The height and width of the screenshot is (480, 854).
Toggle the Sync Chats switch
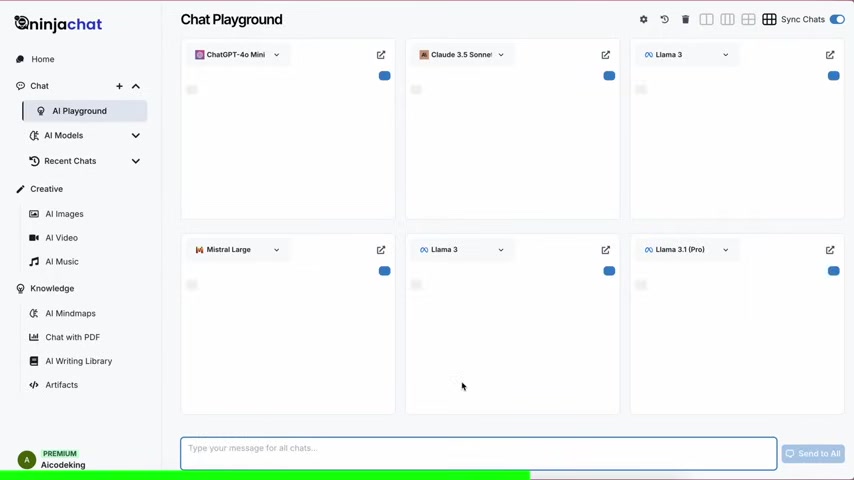click(x=837, y=20)
